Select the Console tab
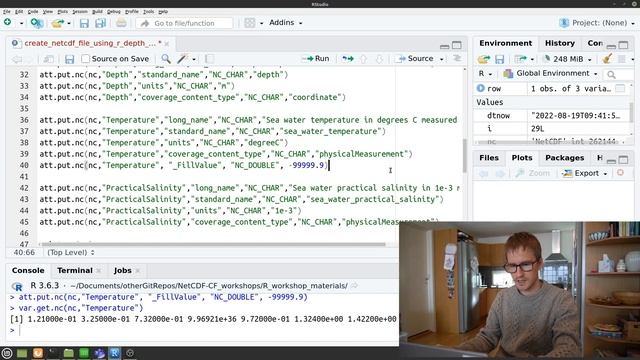This screenshot has height=360, width=640. click(28, 270)
